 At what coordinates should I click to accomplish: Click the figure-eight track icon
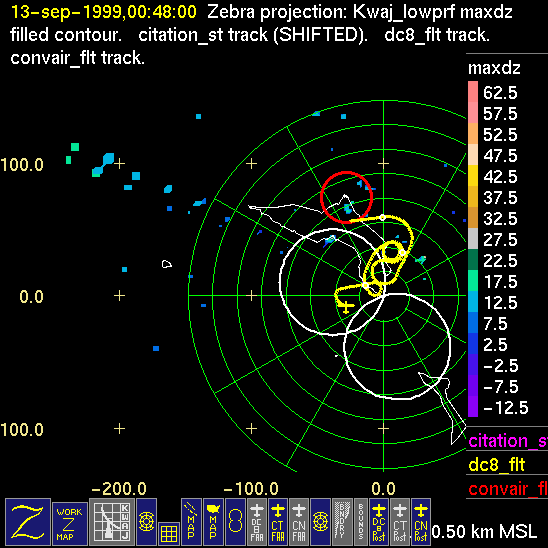(235, 522)
